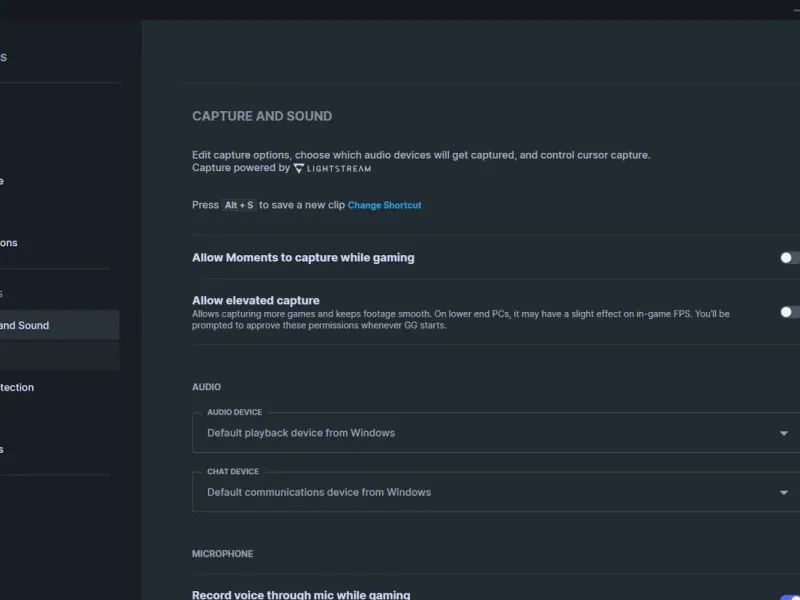The height and width of the screenshot is (600, 800).
Task: Click the 'Default playback device from Windows' text
Action: 301,433
